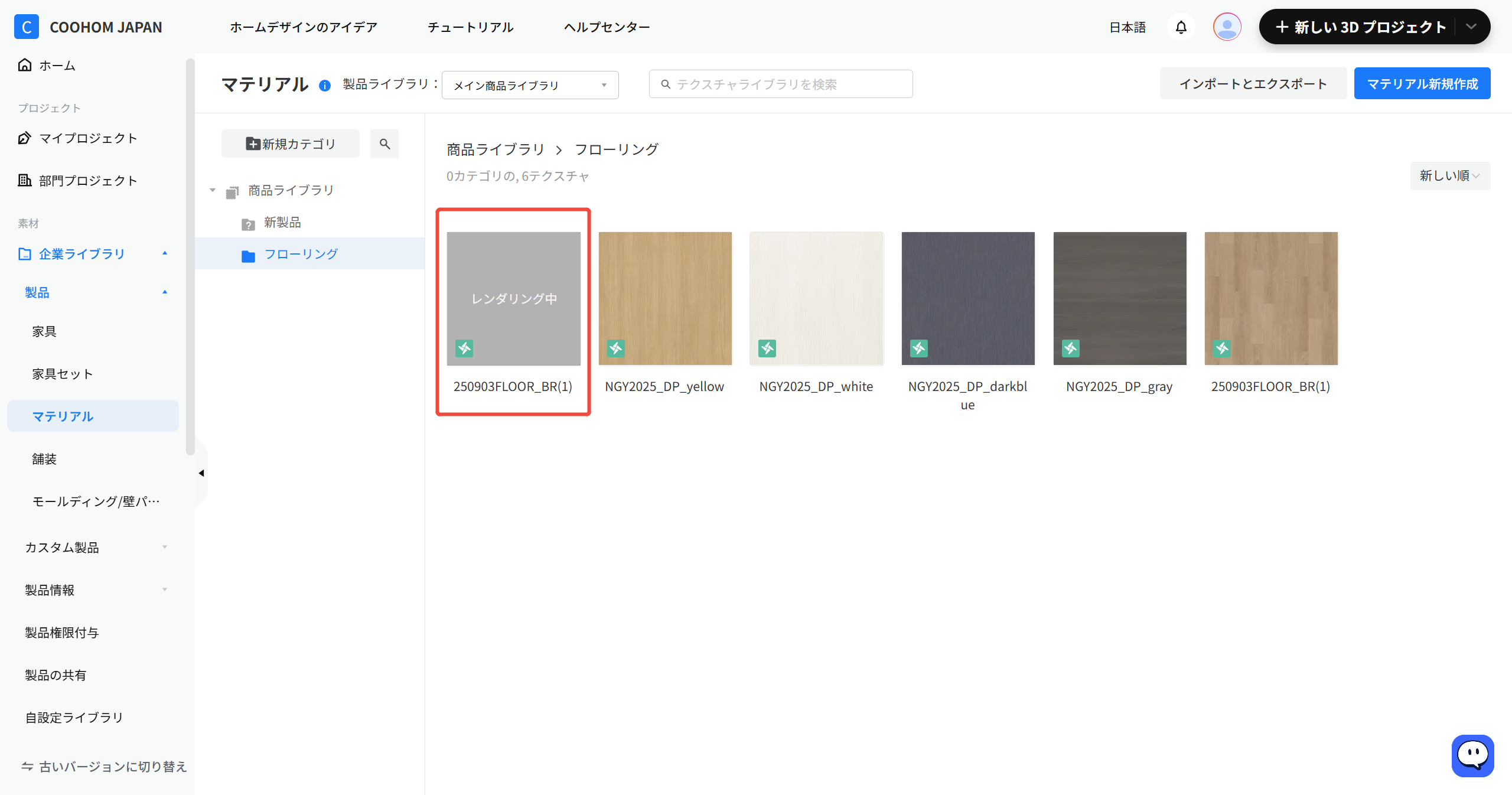This screenshot has width=1512, height=795.
Task: Open the 新しい順 sort dropdown
Action: pyautogui.click(x=1450, y=176)
